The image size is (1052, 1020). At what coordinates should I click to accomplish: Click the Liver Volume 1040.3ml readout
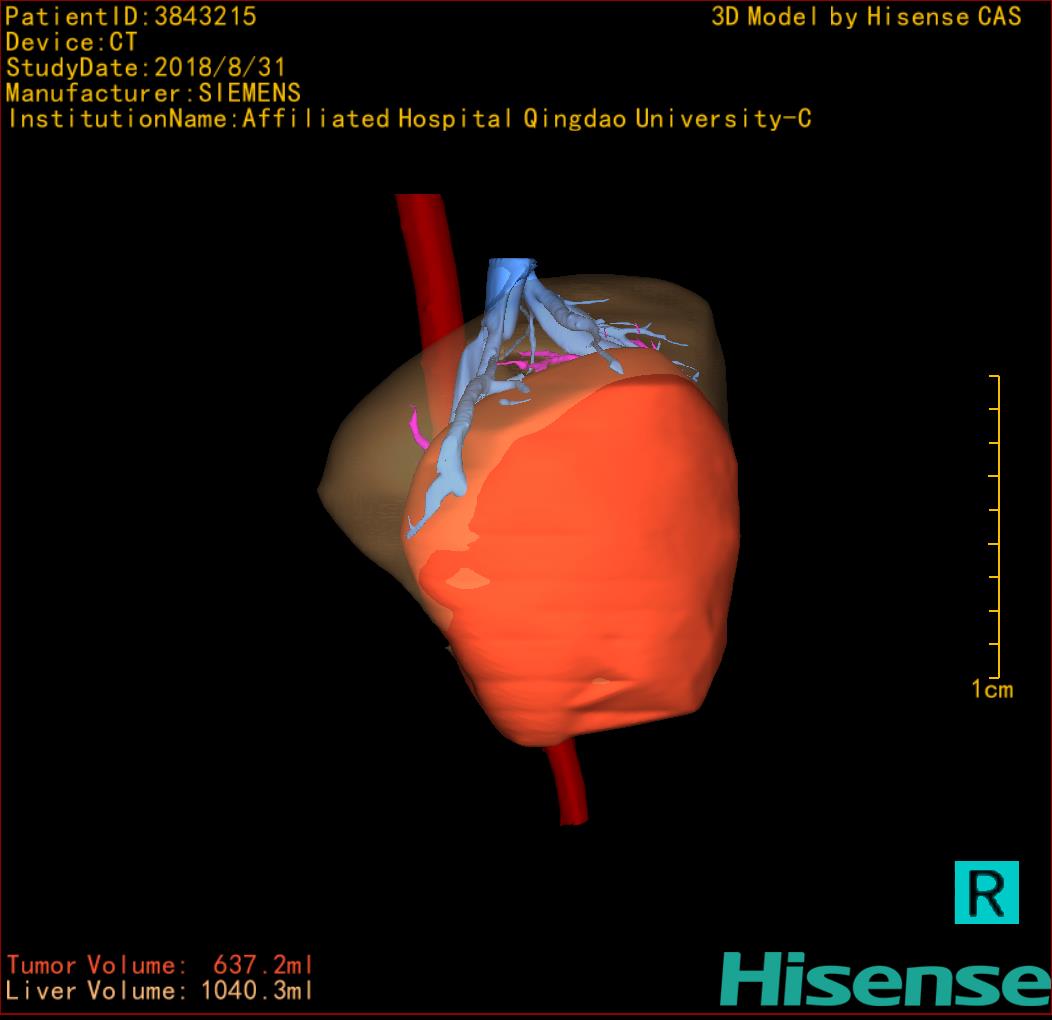159,991
